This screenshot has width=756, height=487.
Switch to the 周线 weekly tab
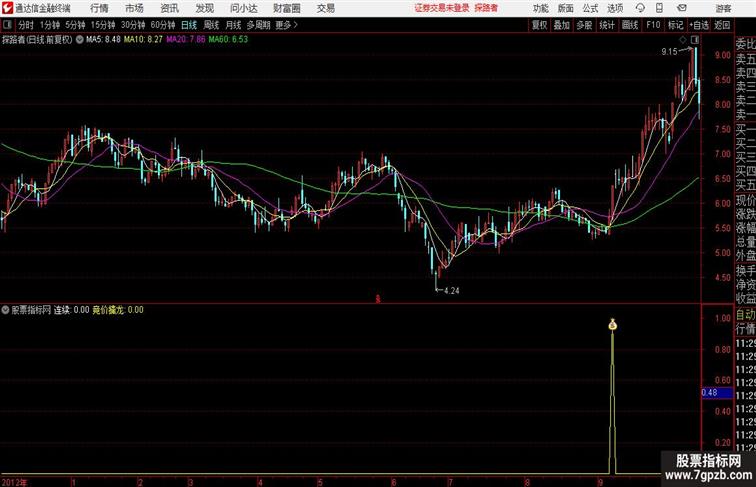click(x=211, y=25)
